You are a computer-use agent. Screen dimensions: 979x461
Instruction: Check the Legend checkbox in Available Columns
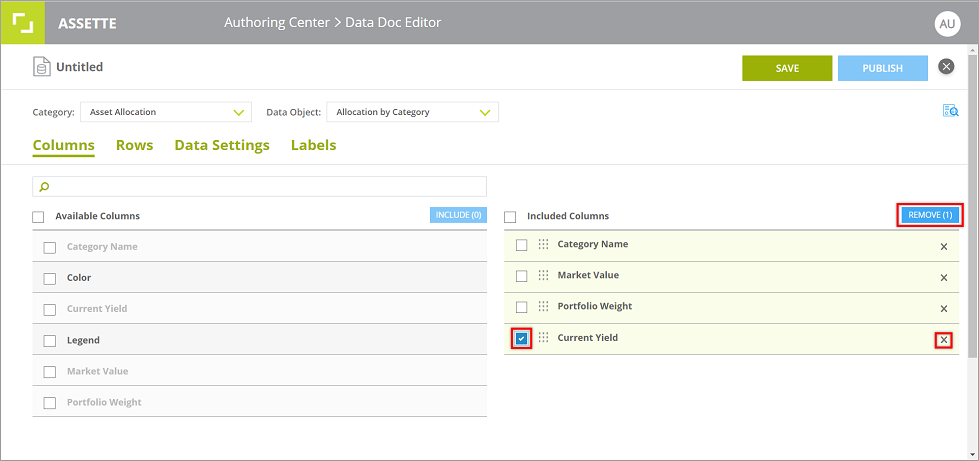pyautogui.click(x=49, y=341)
